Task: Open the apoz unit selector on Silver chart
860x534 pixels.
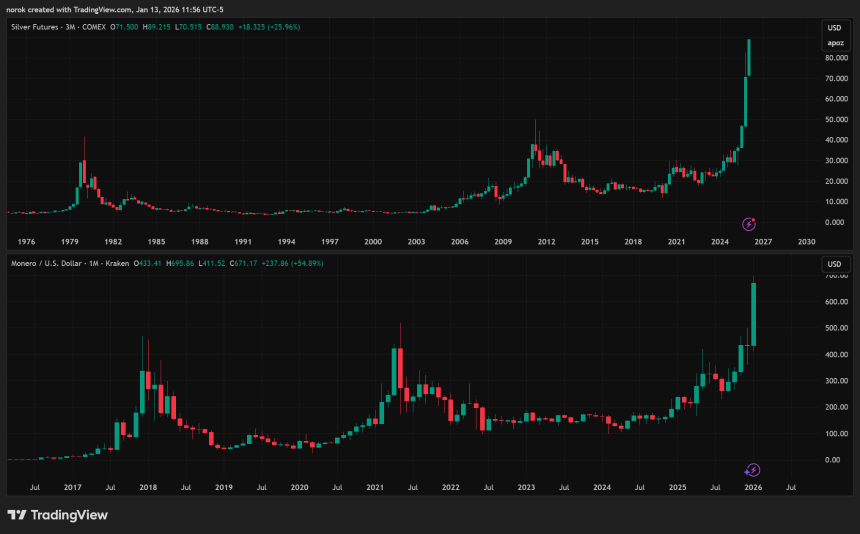Action: 835,43
